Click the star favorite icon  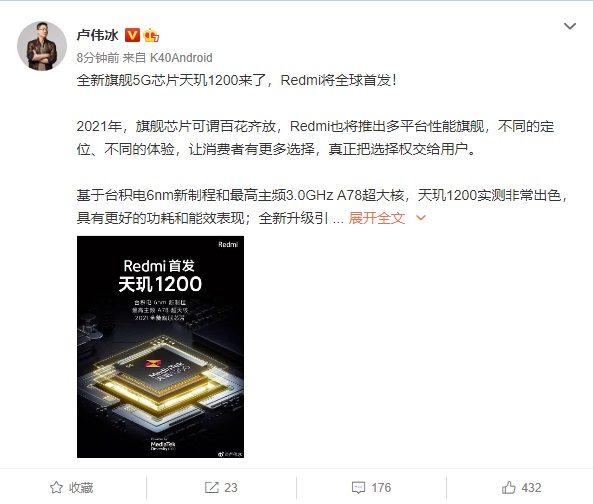pos(56,487)
